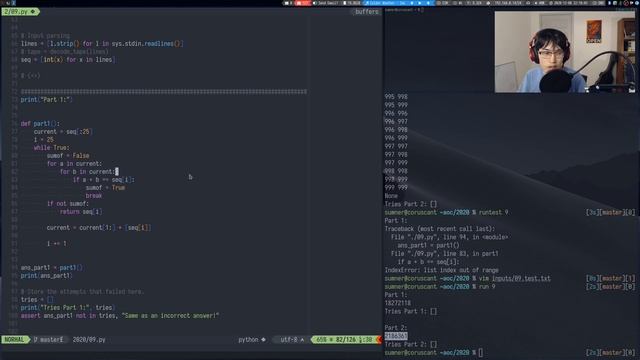The image size is (640, 360).
Task: Click the i = 25 line
Action: click(44, 140)
